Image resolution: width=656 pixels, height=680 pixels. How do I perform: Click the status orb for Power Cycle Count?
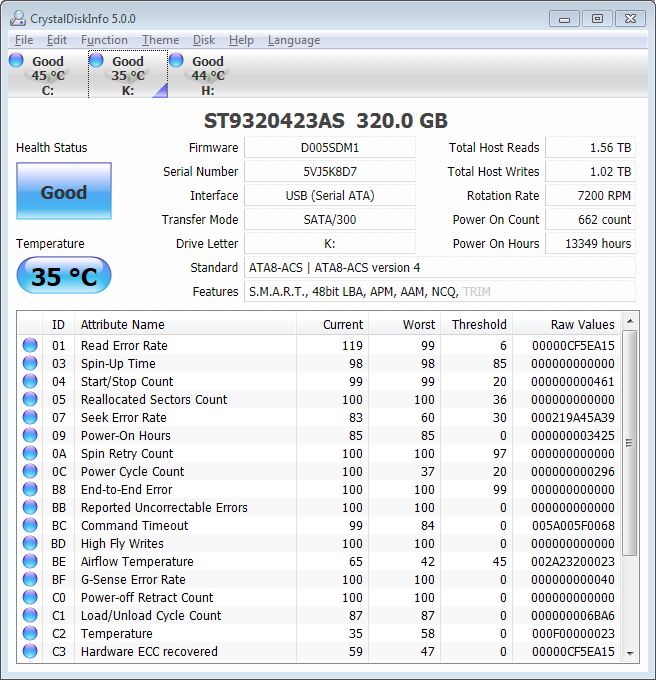tap(30, 471)
